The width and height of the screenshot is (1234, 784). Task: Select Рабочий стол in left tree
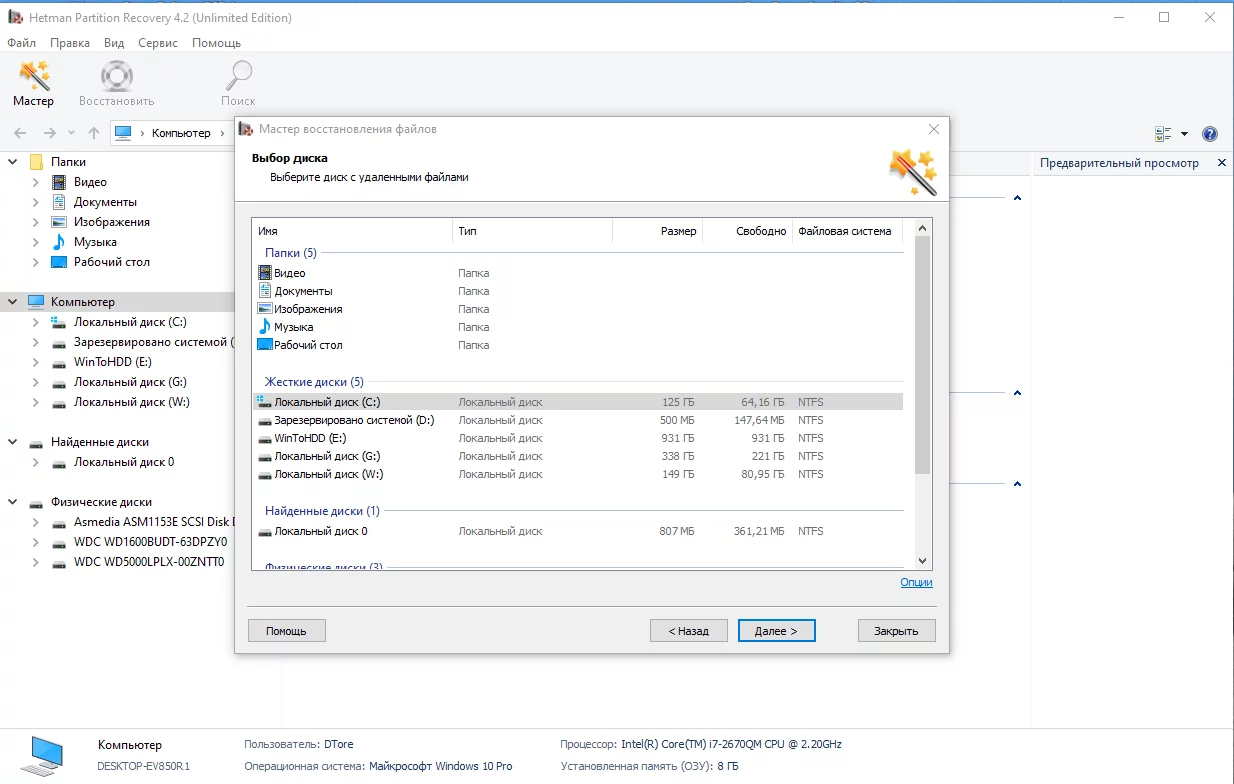tap(112, 262)
